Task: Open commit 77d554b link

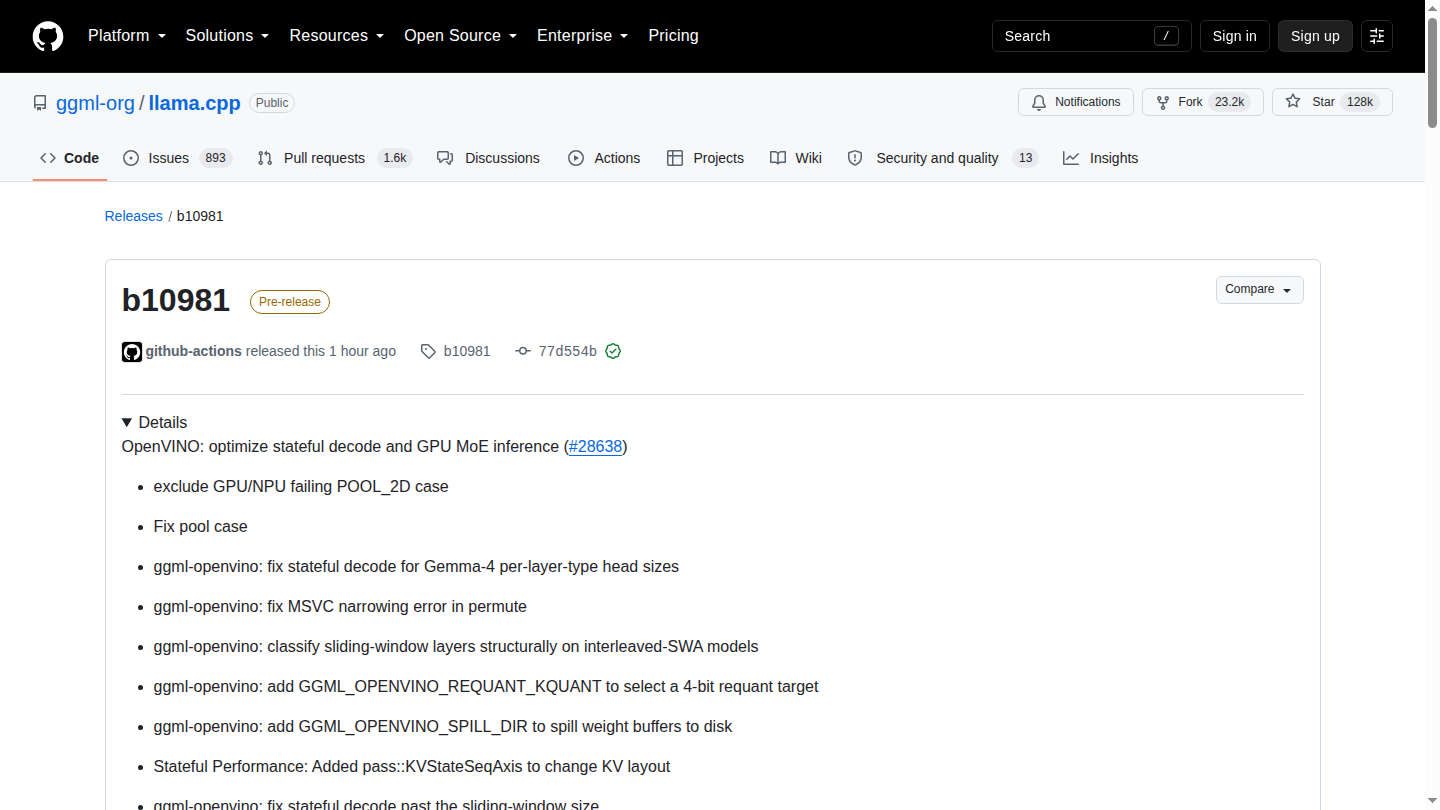Action: tap(567, 351)
